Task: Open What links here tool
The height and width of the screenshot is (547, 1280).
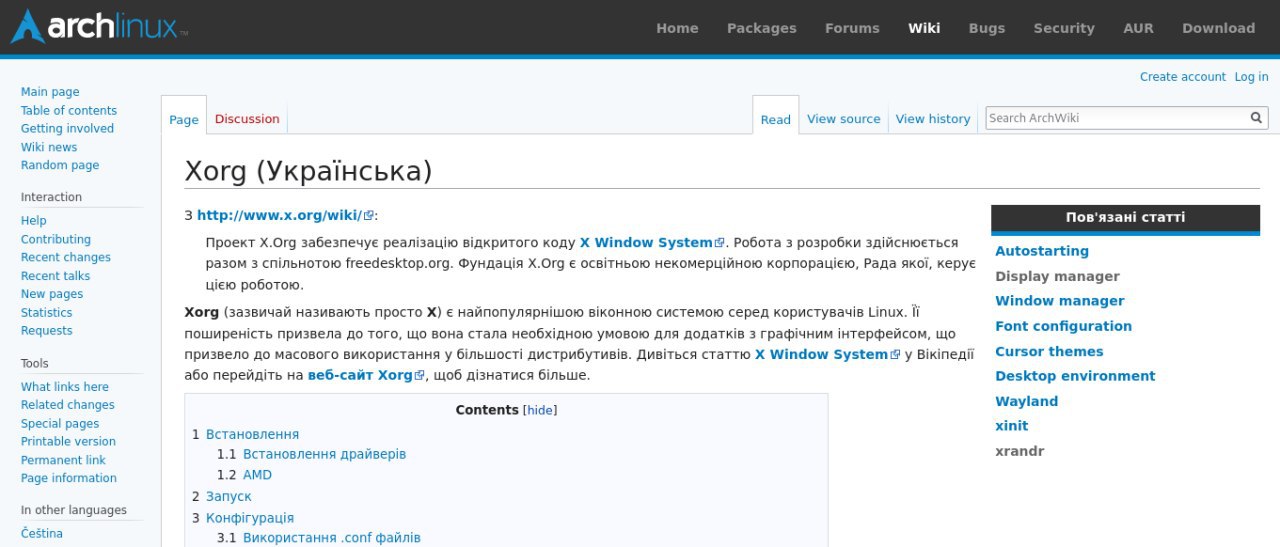Action: 65,387
